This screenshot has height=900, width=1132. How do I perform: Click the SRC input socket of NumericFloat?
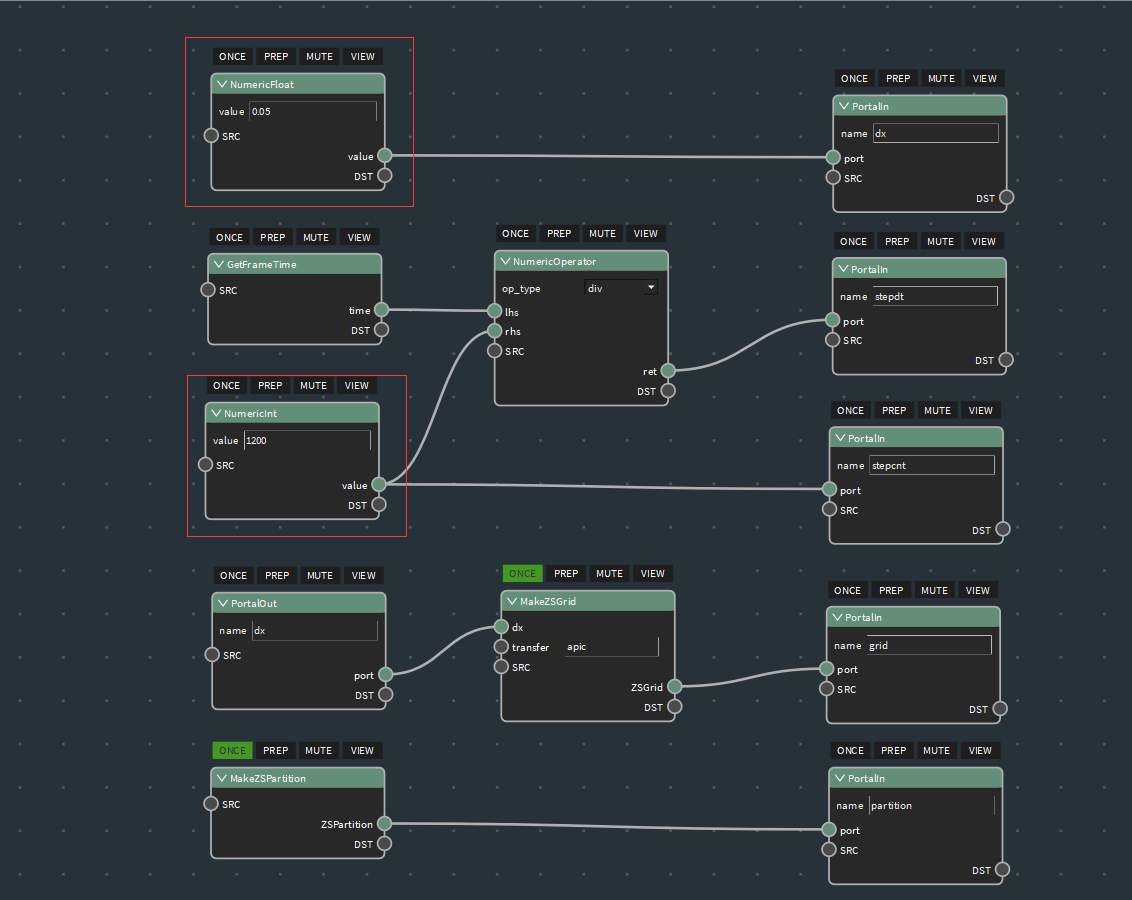(212, 136)
